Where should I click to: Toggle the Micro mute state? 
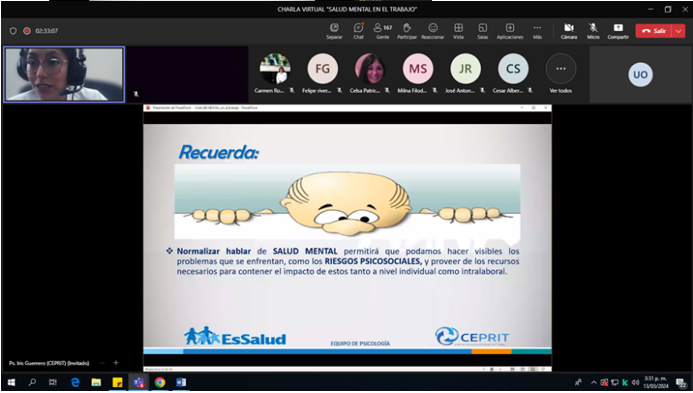593,31
